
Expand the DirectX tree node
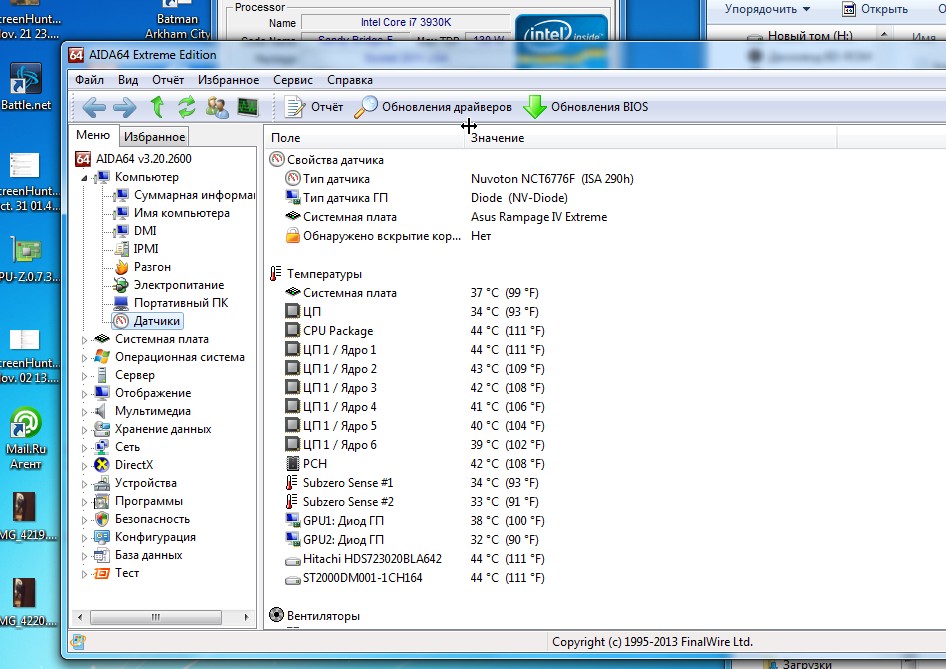[85, 466]
